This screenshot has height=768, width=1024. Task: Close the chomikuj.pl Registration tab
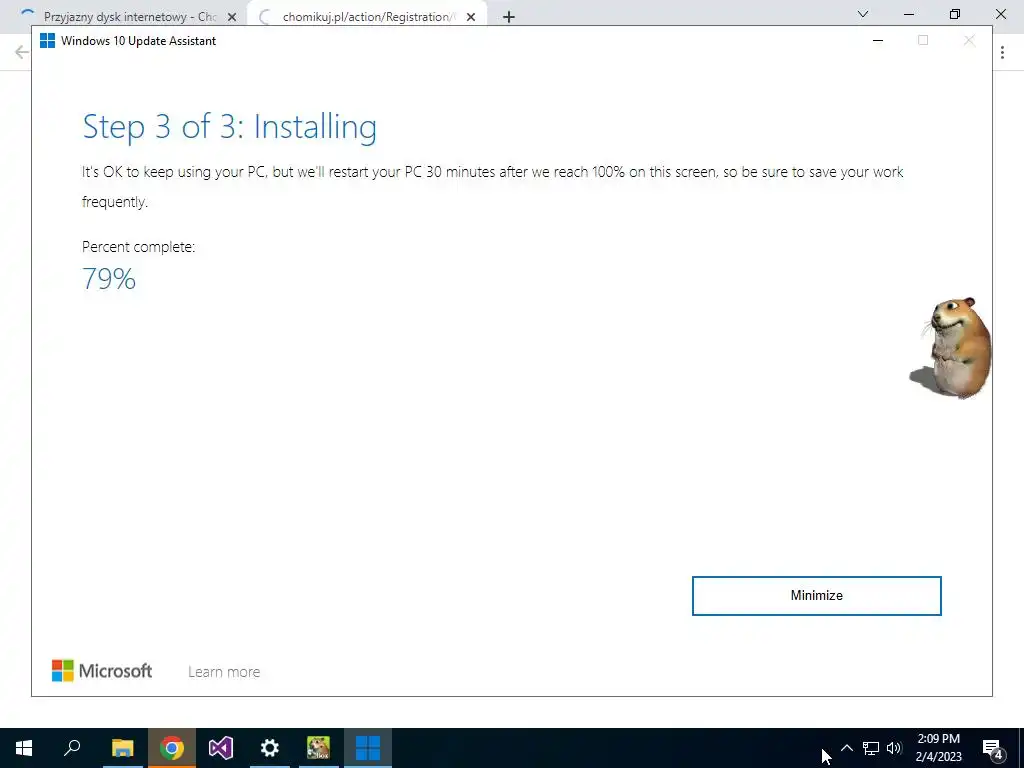click(471, 17)
